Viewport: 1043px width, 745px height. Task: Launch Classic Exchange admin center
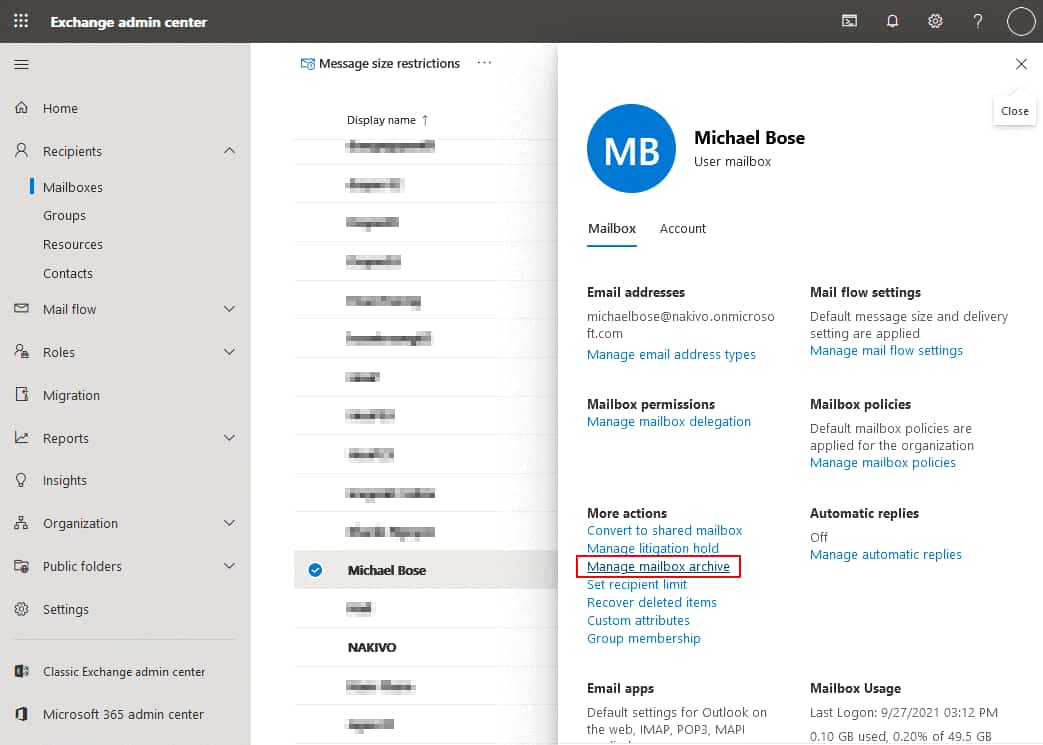pos(123,671)
